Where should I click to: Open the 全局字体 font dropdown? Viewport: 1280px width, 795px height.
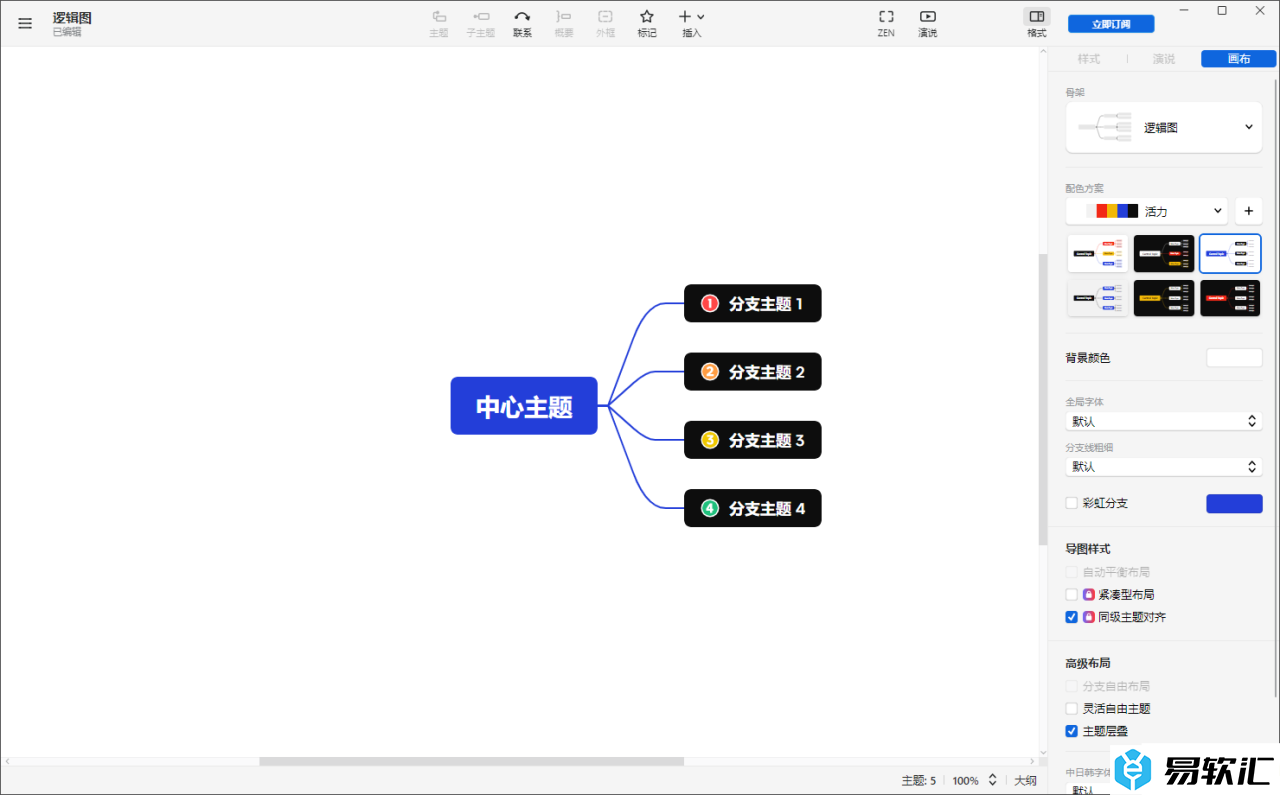click(1164, 421)
